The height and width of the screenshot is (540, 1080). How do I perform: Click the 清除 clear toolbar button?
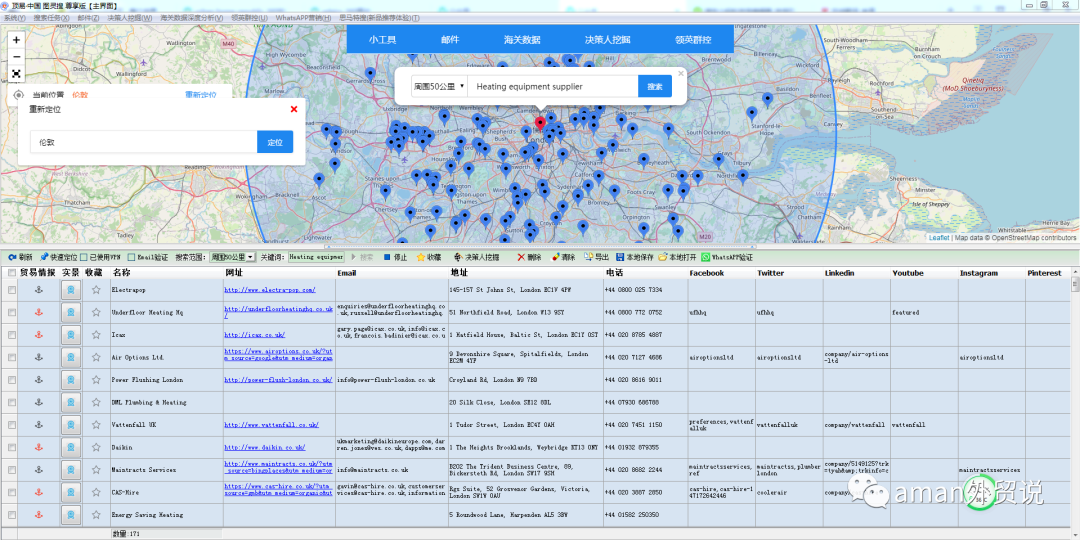pos(563,257)
